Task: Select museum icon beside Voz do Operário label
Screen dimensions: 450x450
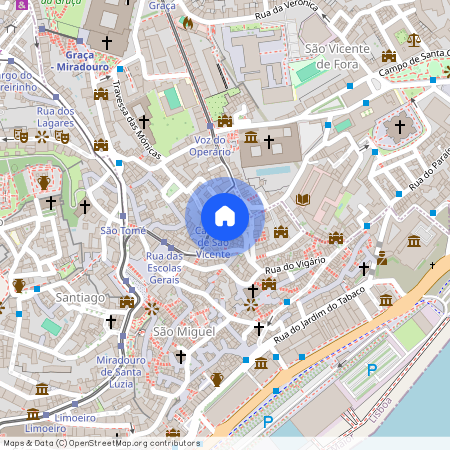Action: coord(251,137)
